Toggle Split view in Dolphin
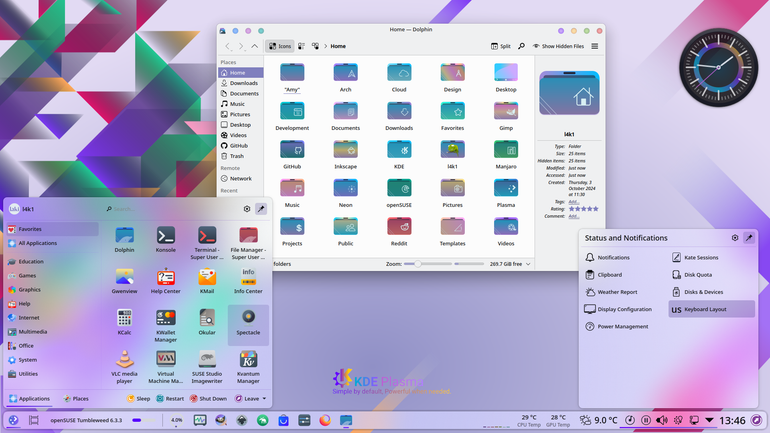 pos(500,46)
